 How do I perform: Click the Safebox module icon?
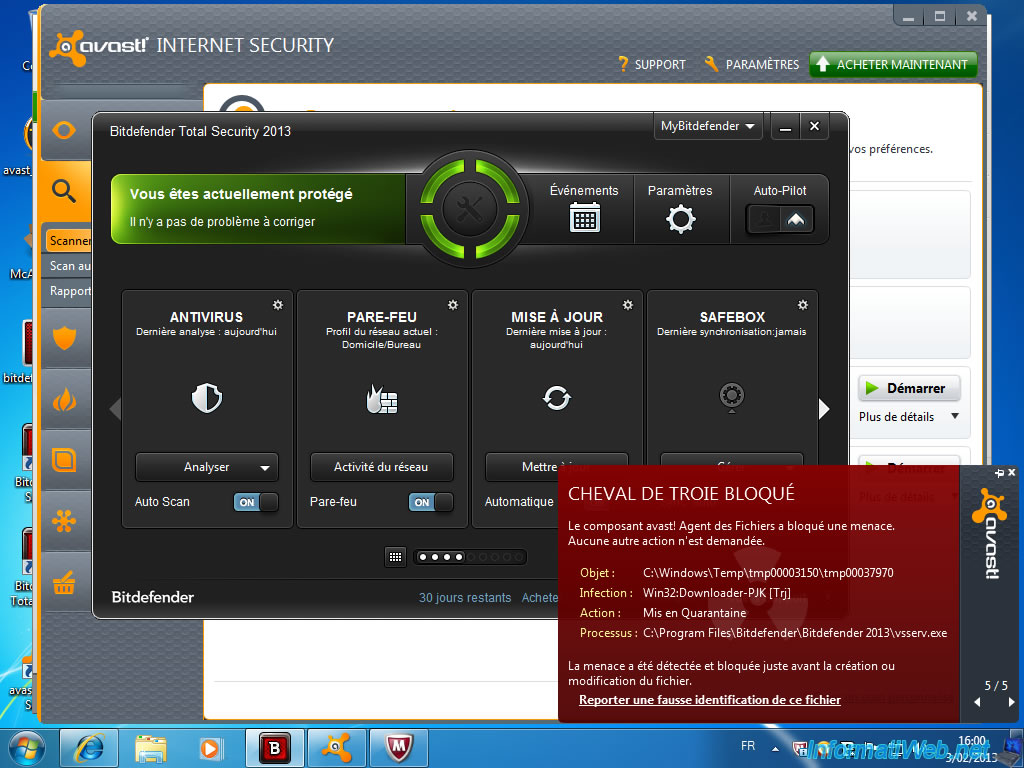[x=731, y=397]
